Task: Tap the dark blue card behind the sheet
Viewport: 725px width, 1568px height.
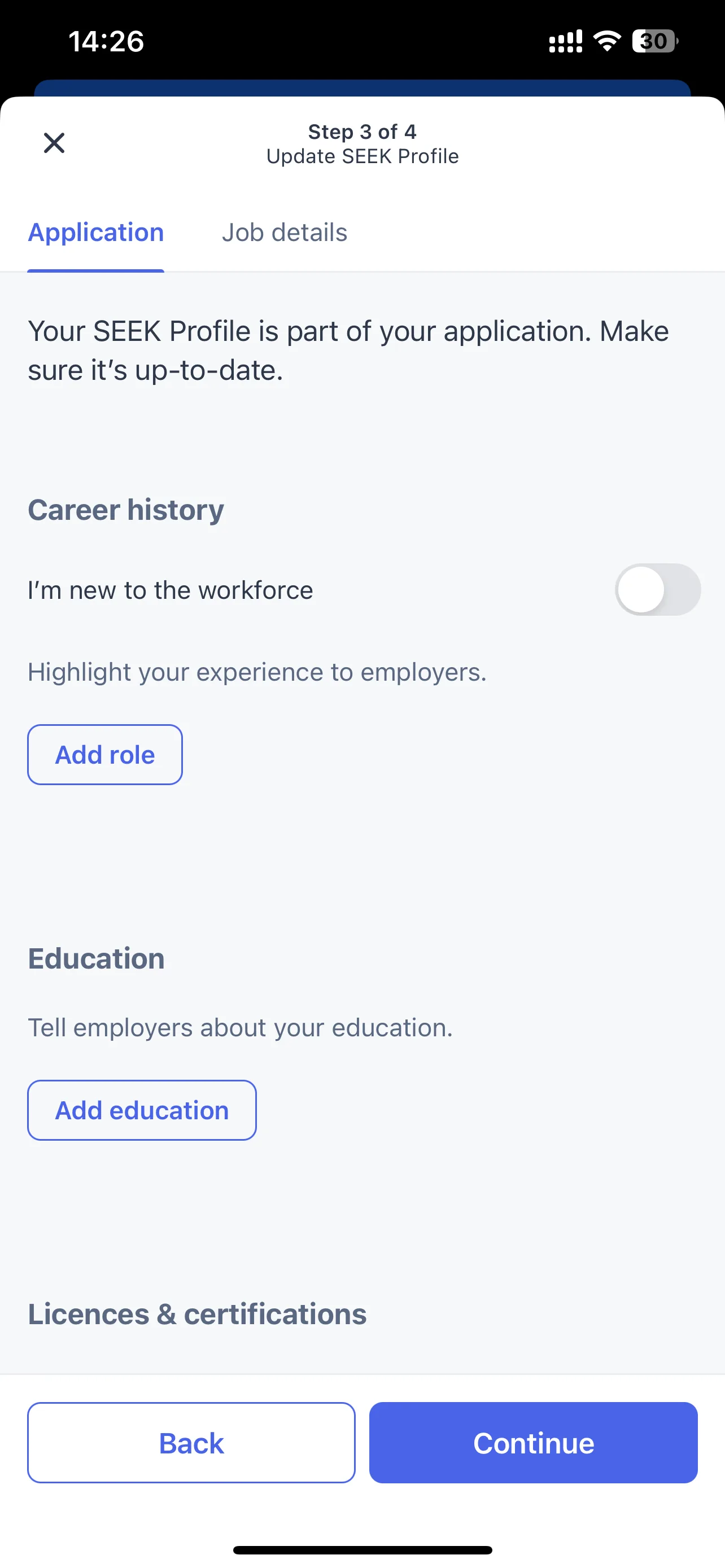Action: pos(362,87)
